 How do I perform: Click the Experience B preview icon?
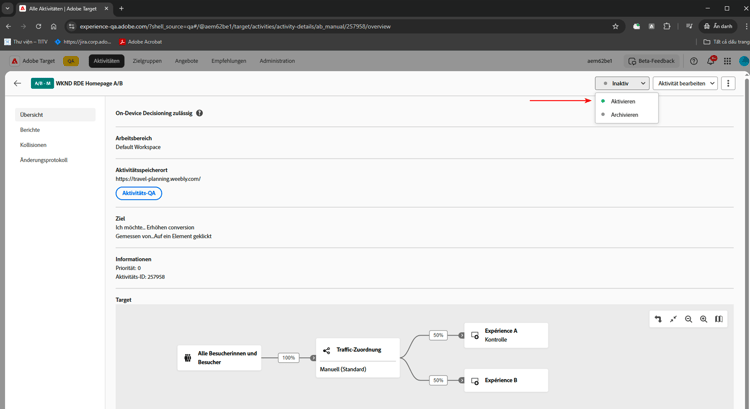tap(475, 381)
